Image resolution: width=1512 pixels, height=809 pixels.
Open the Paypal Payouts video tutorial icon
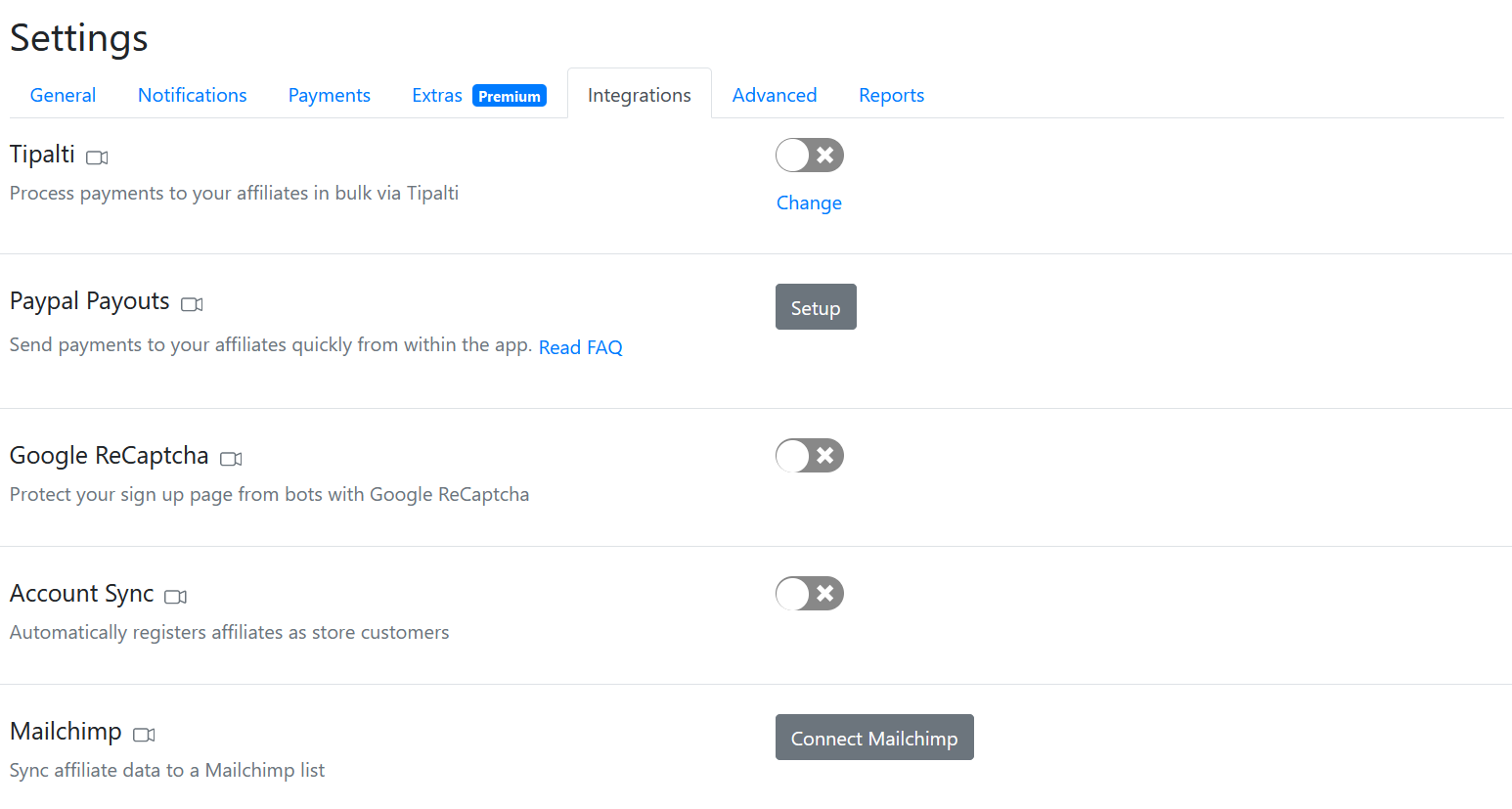point(192,304)
